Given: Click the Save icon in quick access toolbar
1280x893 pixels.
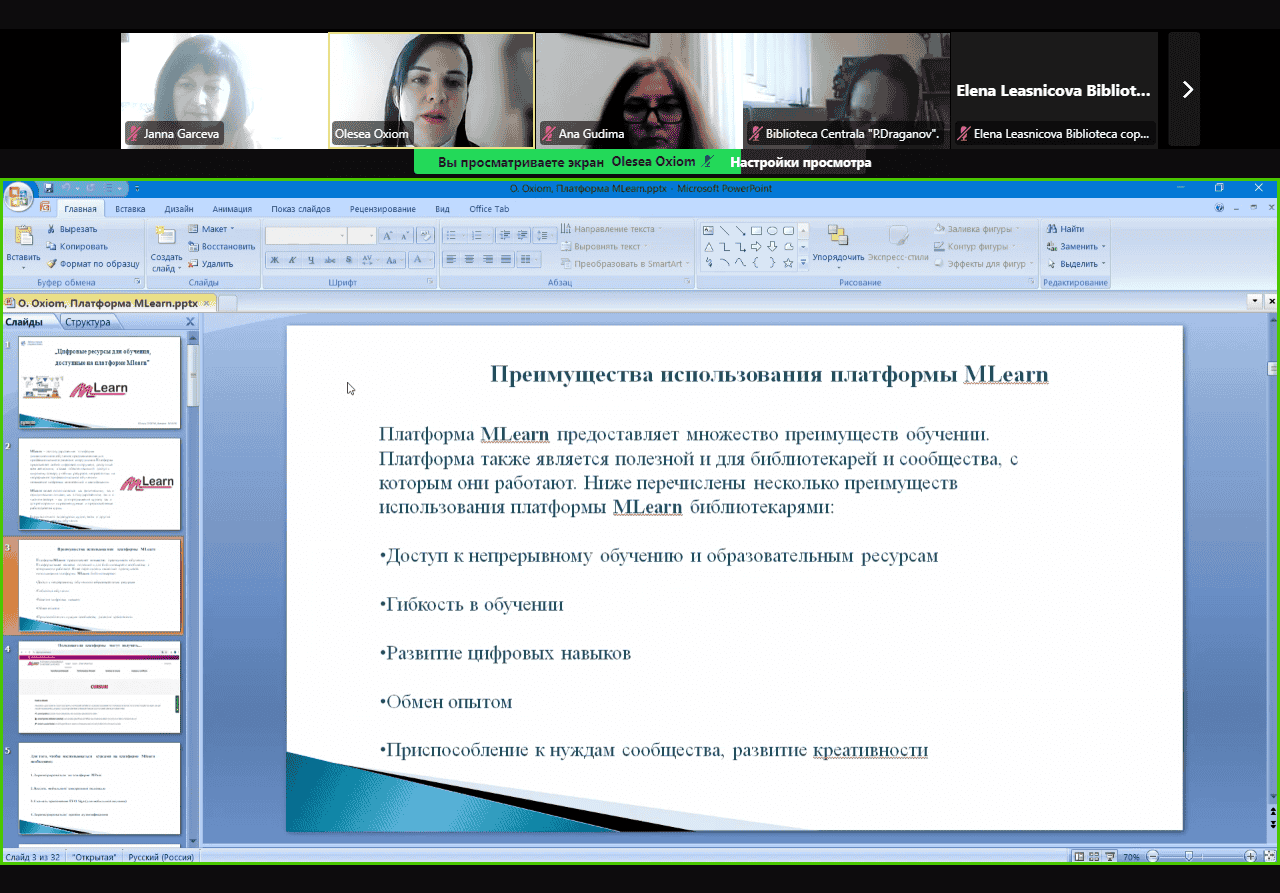Looking at the screenshot, I should (x=47, y=188).
